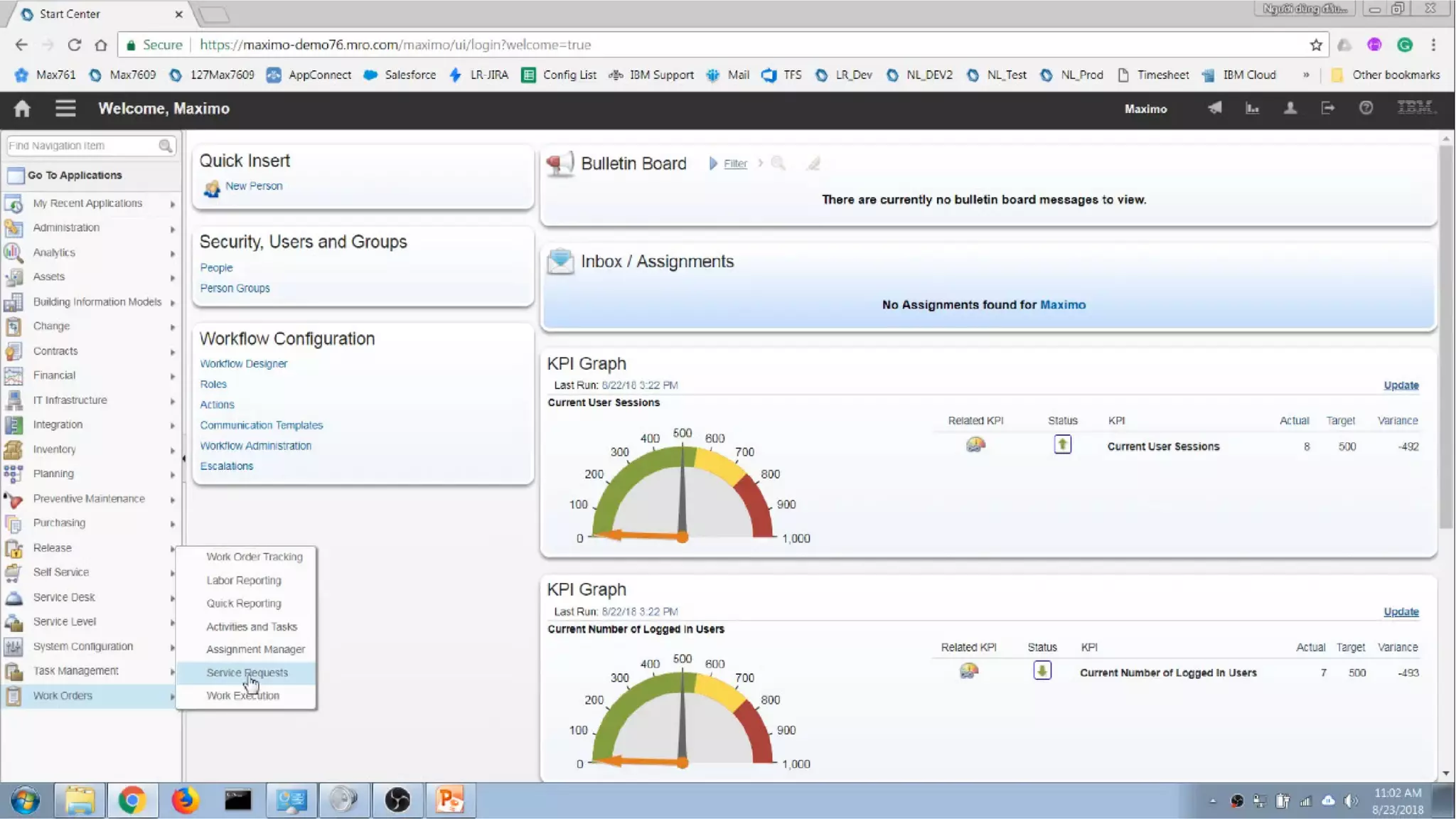Viewport: 1456px width, 819px height.
Task: Choose Work Order Tracking in flyout menu
Action: 254,557
